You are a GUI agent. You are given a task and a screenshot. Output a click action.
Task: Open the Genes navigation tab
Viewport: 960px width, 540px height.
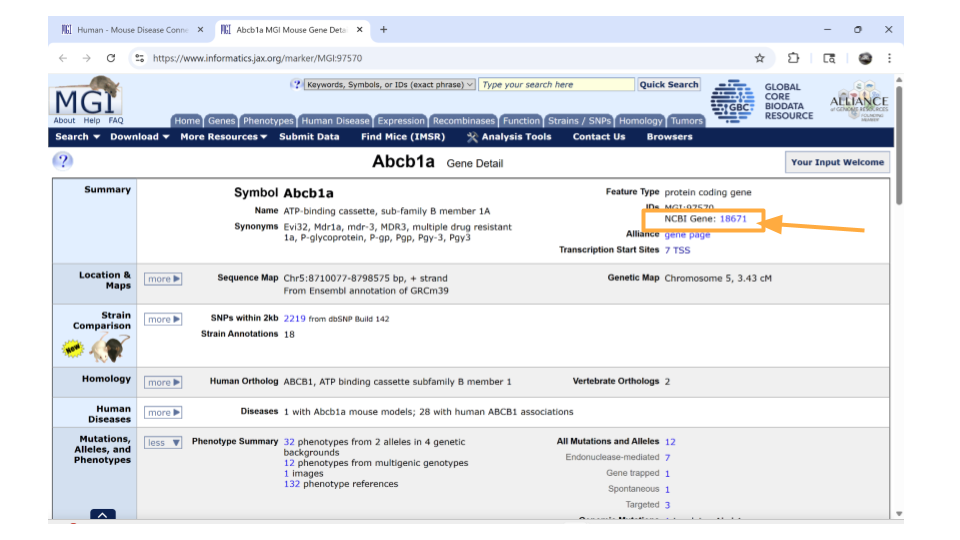pos(221,121)
